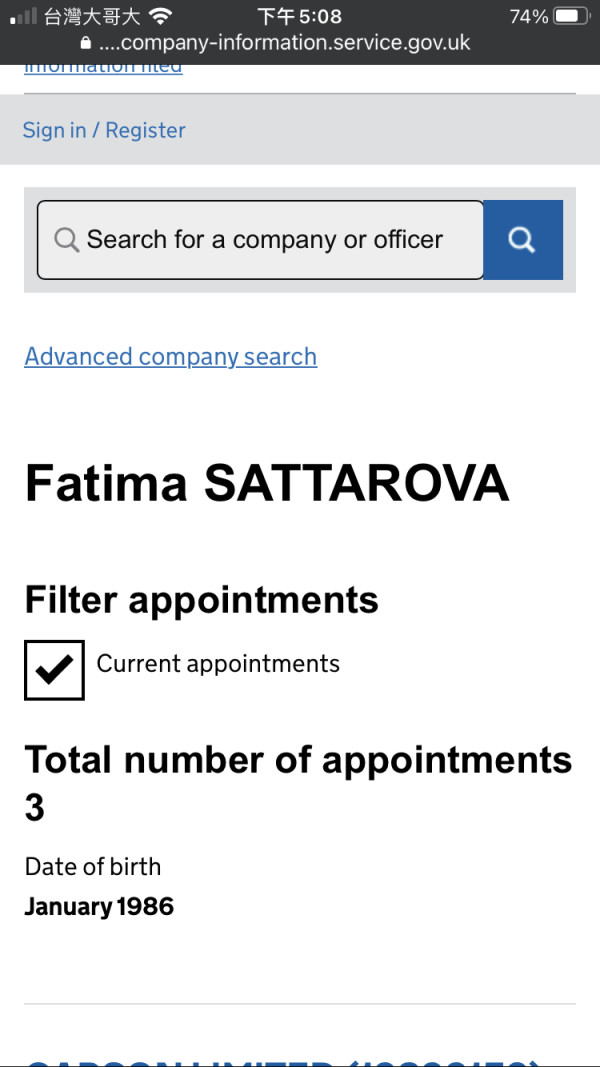Tap the blue search magnifier button
The image size is (600, 1067).
pos(522,240)
